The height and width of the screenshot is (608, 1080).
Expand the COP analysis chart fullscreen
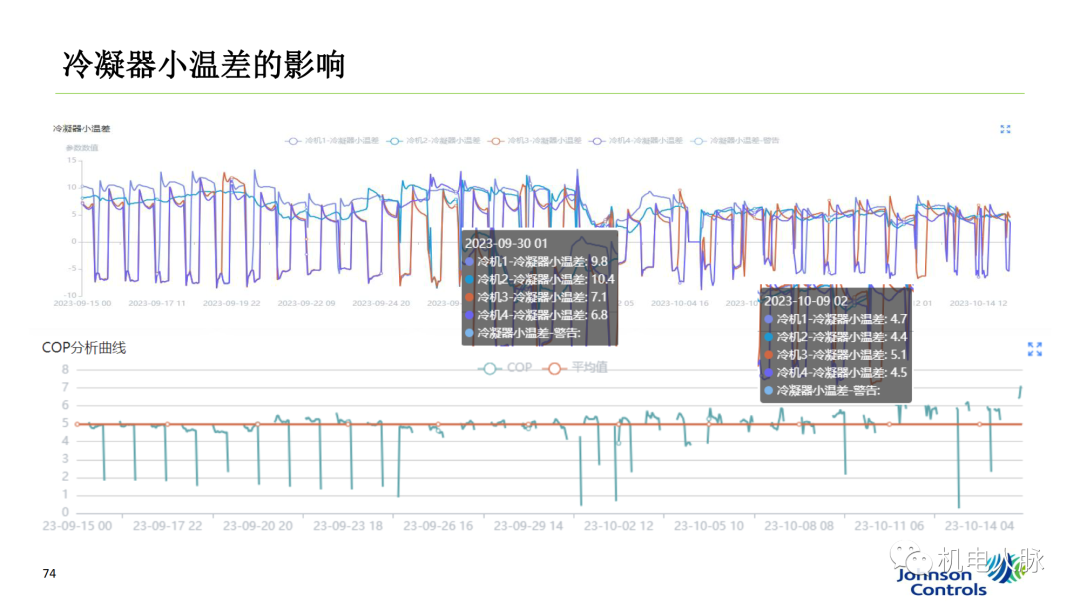(1035, 349)
